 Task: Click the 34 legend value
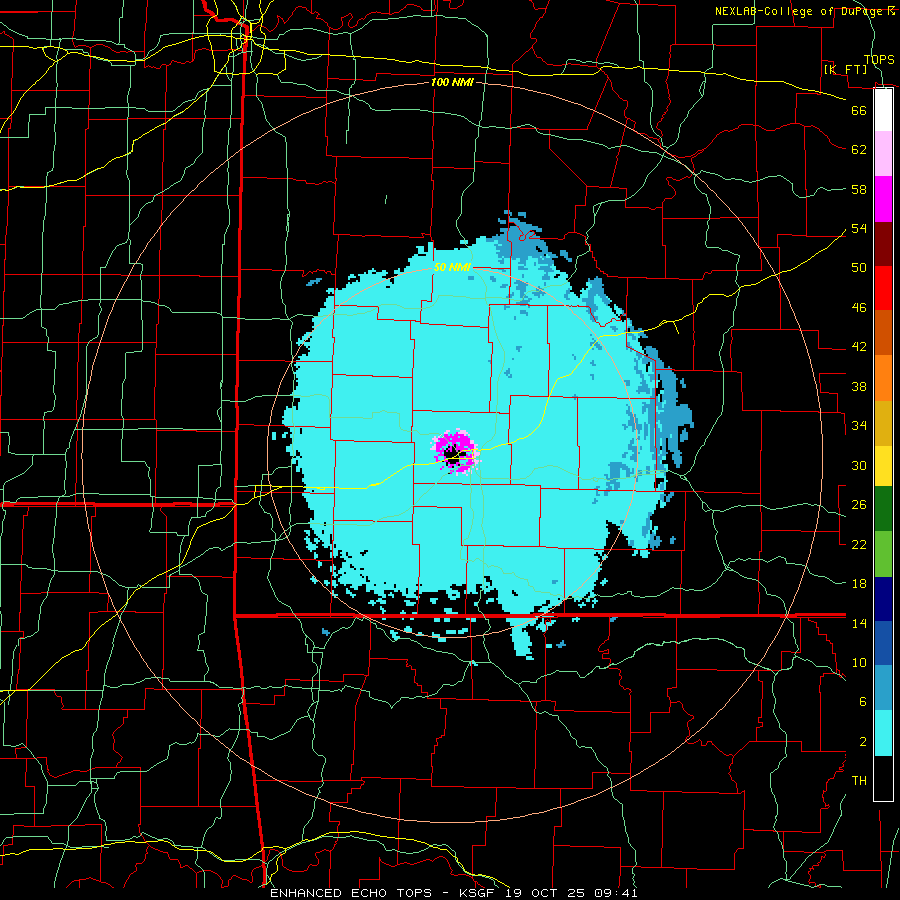point(859,425)
